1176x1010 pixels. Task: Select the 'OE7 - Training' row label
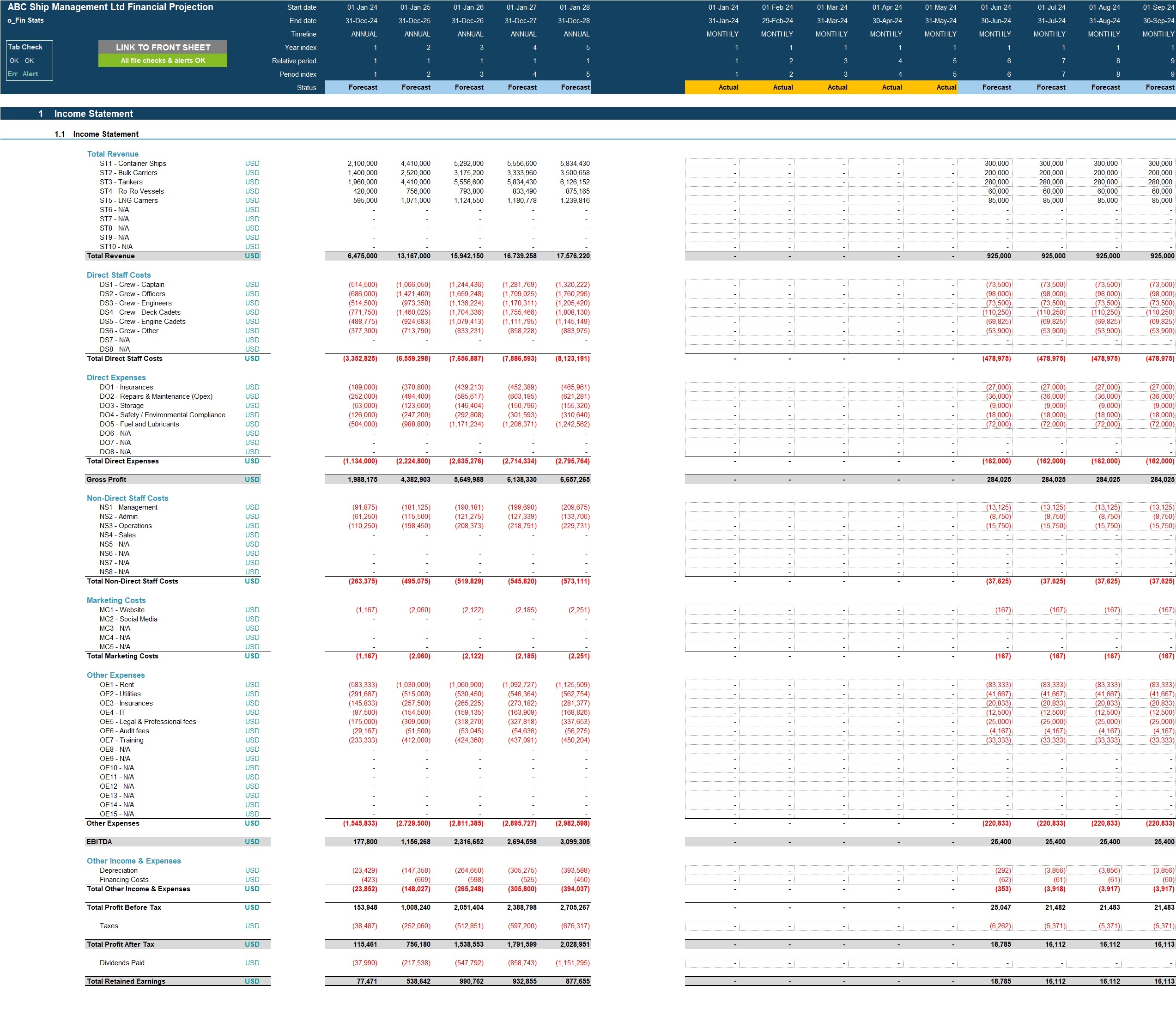(x=121, y=740)
